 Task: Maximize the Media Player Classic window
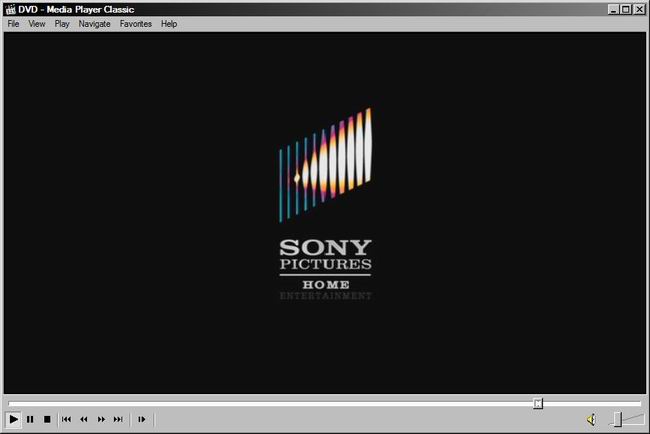[626, 10]
